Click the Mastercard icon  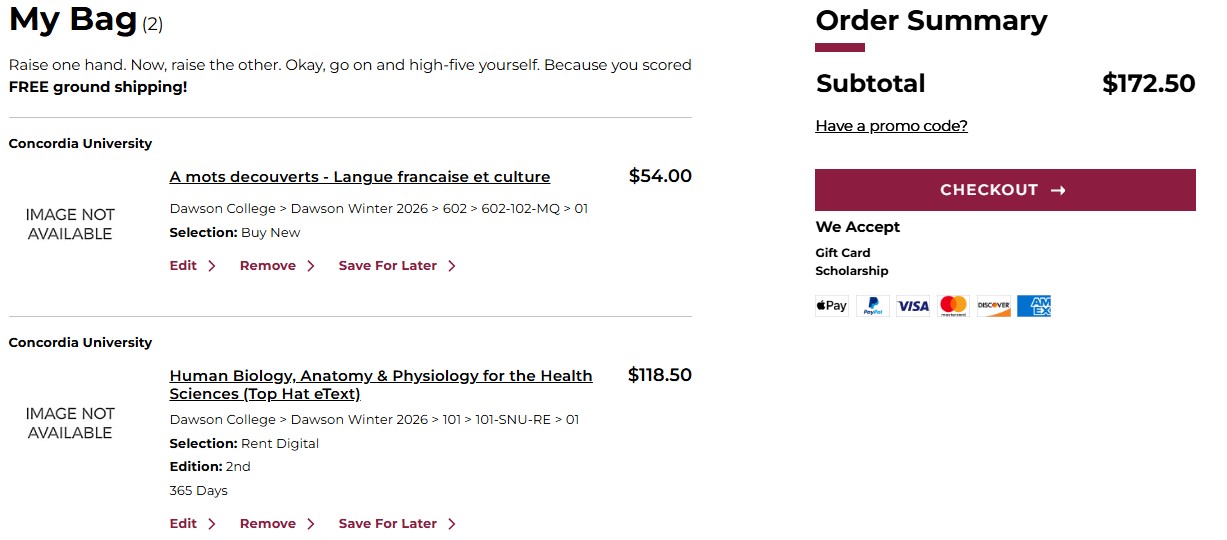point(954,306)
